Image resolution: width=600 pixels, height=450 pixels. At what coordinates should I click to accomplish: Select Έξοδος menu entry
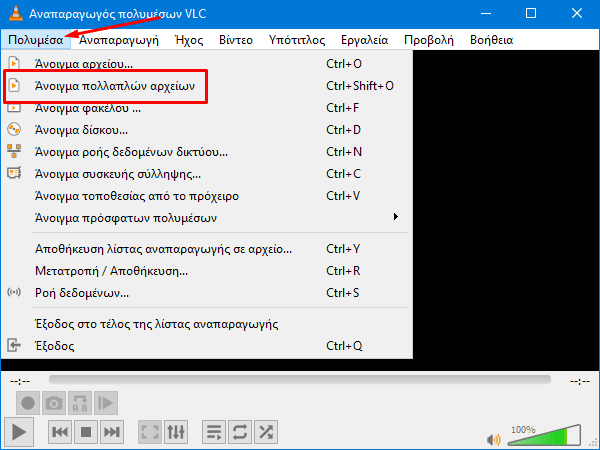pos(207,346)
